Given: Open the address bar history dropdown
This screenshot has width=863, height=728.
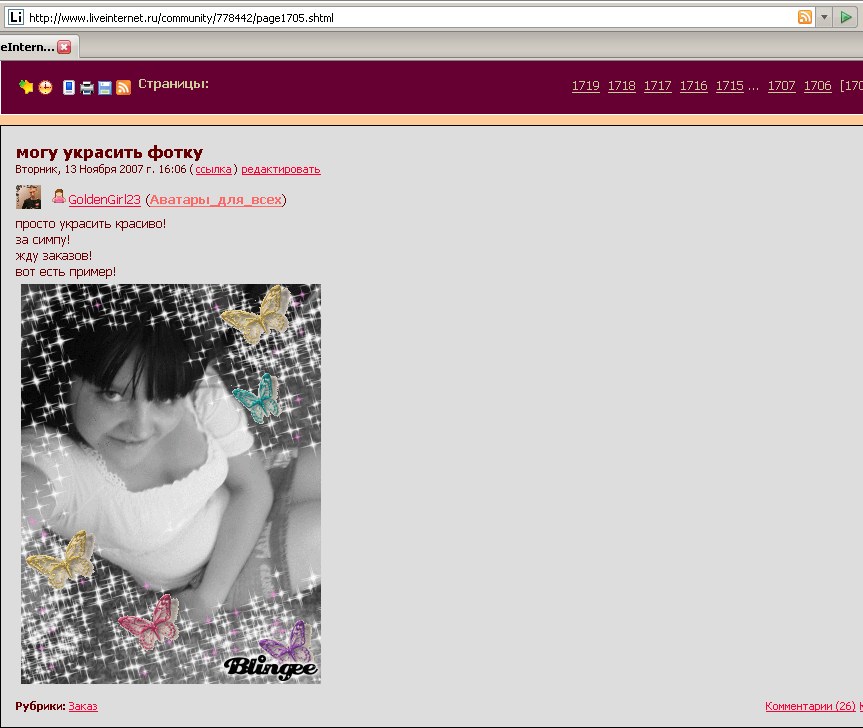Looking at the screenshot, I should [x=824, y=17].
